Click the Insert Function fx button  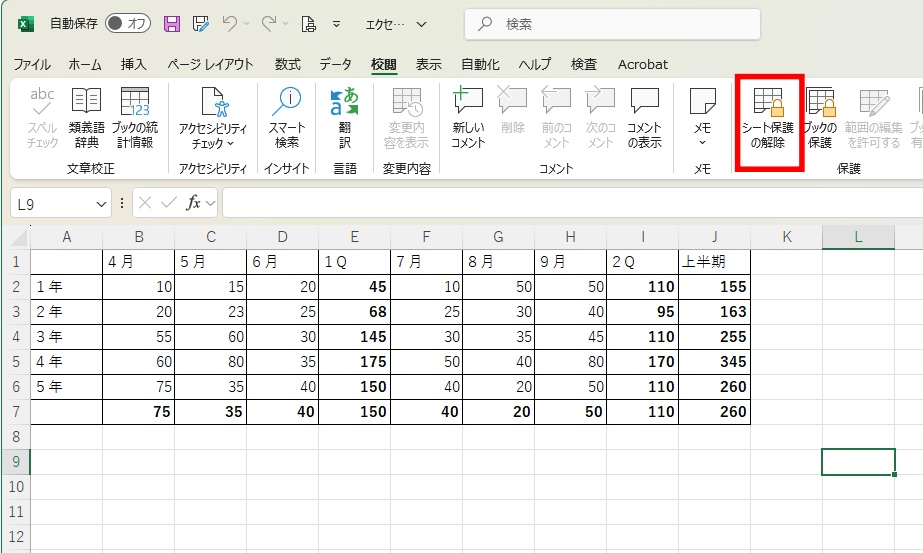click(195, 203)
